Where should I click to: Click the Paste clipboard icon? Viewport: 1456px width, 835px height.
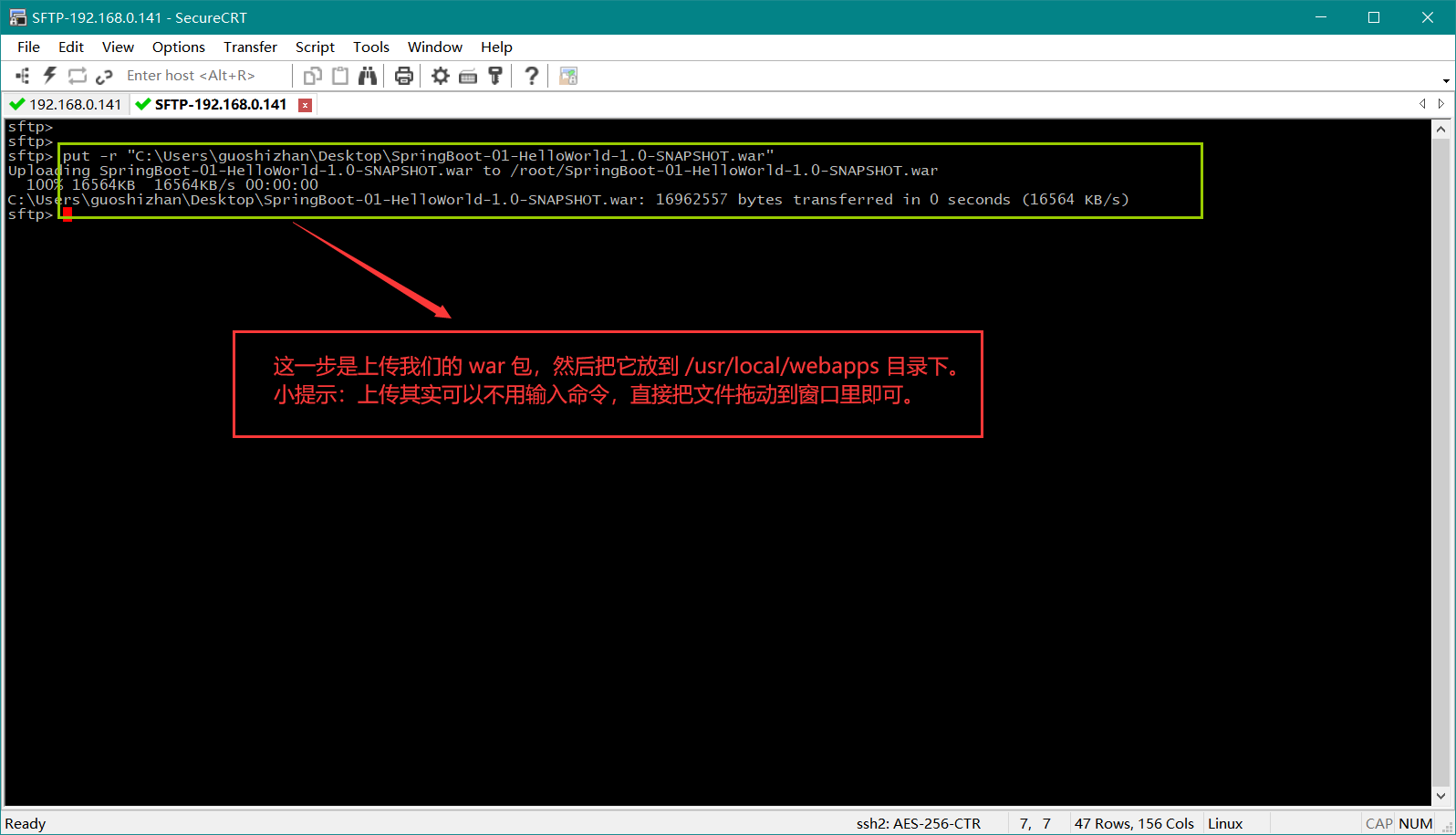[340, 76]
